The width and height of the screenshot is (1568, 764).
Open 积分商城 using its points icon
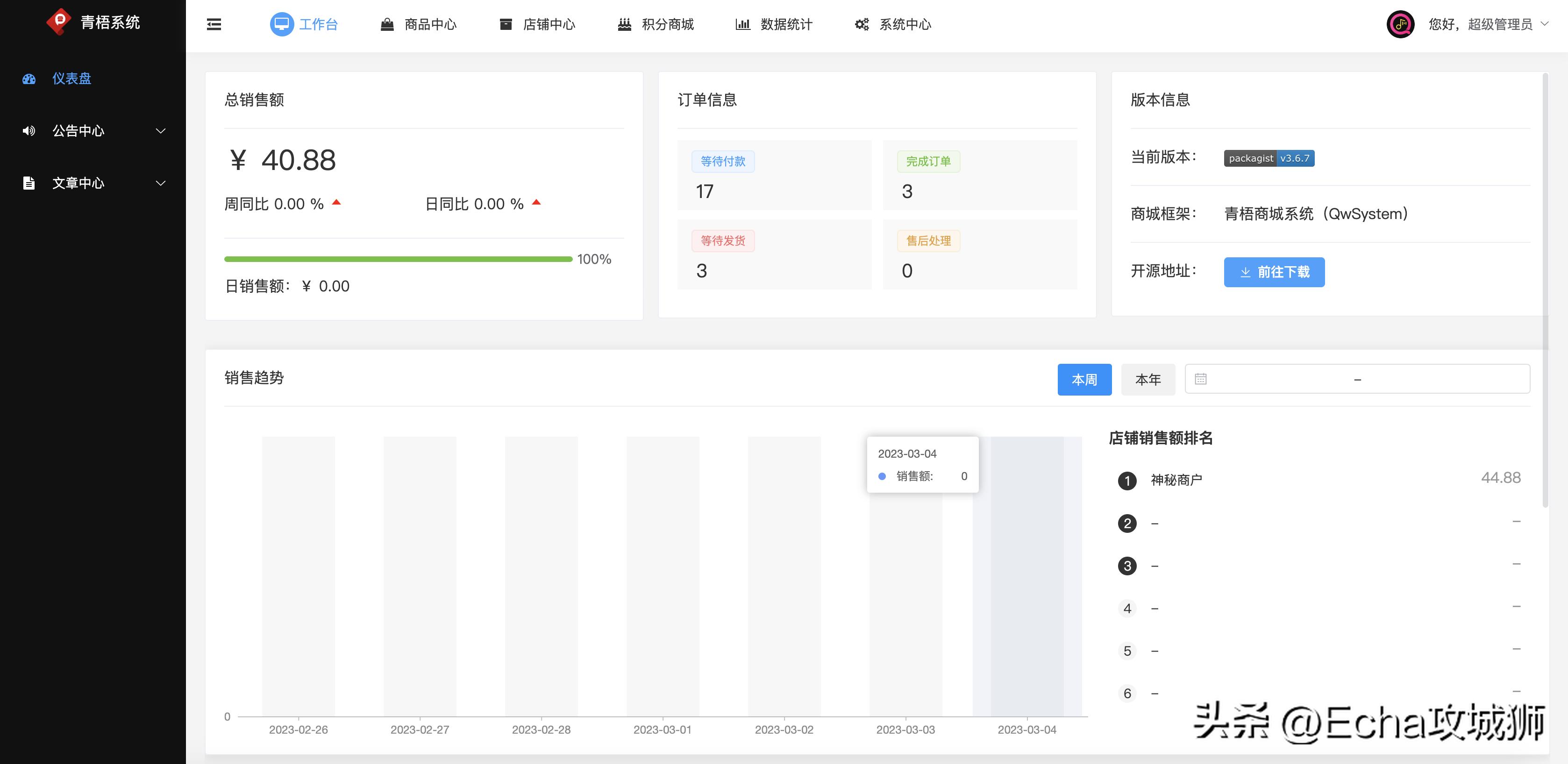[624, 24]
